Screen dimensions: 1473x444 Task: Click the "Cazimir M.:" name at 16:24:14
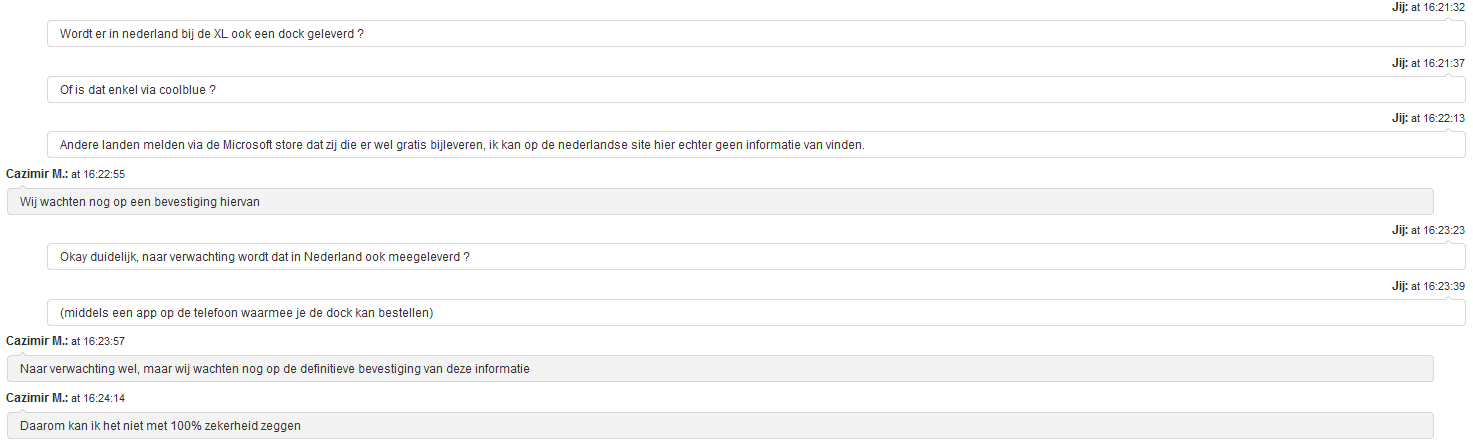click(x=36, y=398)
